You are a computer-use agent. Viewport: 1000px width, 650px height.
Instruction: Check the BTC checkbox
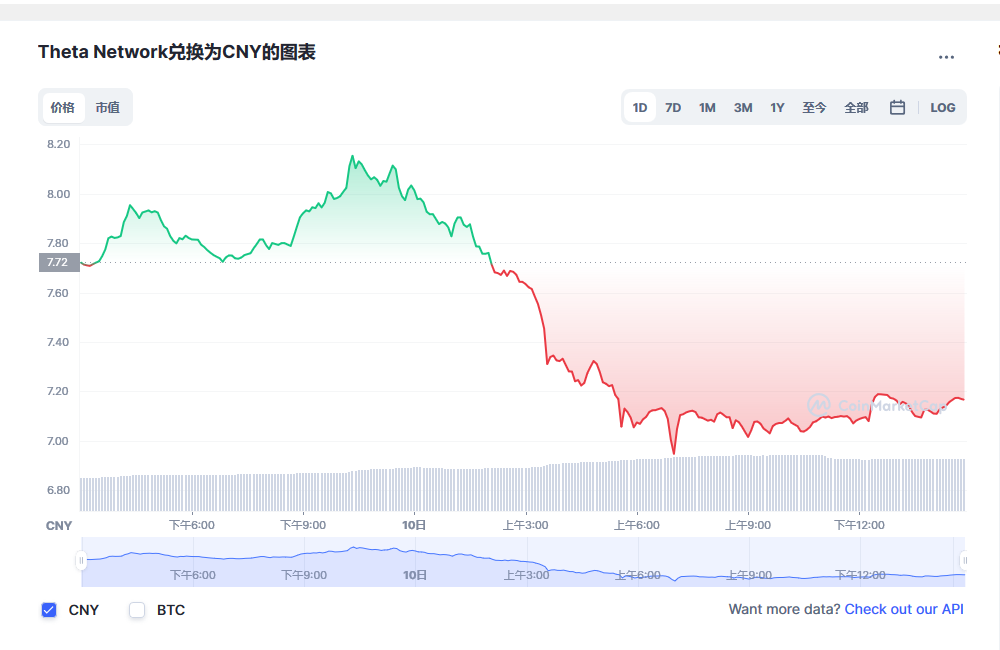click(137, 610)
